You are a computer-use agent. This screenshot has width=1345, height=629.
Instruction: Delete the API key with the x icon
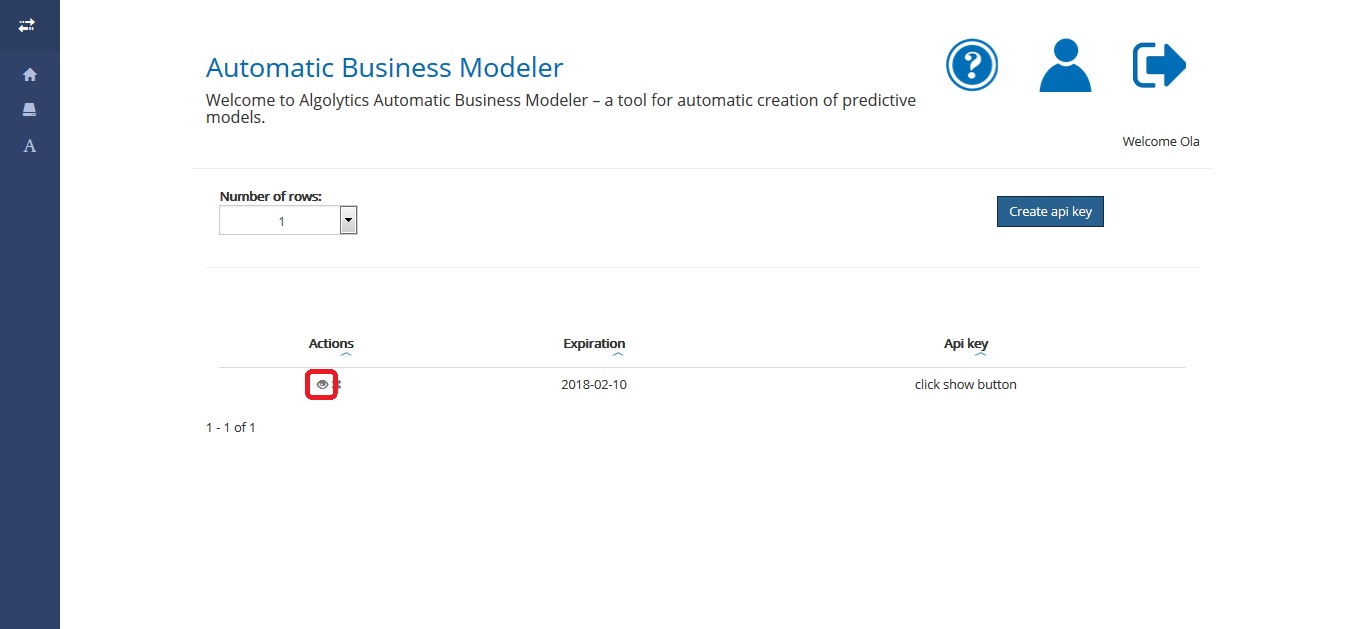tap(338, 385)
